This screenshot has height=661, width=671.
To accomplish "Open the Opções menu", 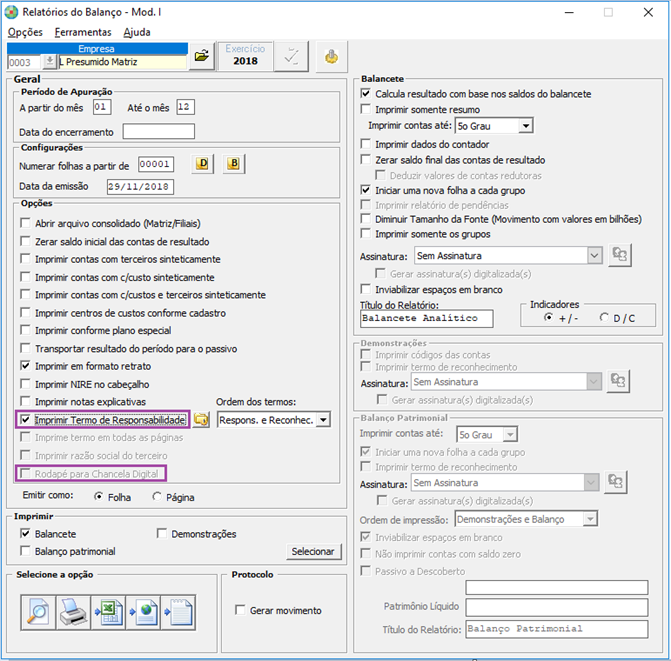I will pyautogui.click(x=25, y=32).
